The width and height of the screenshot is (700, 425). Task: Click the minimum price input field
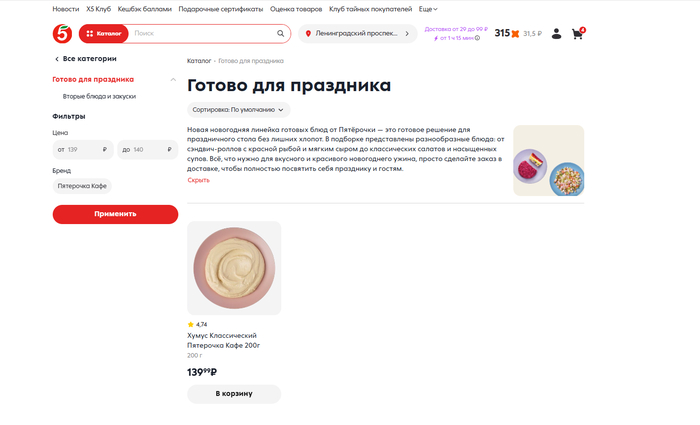tap(82, 149)
